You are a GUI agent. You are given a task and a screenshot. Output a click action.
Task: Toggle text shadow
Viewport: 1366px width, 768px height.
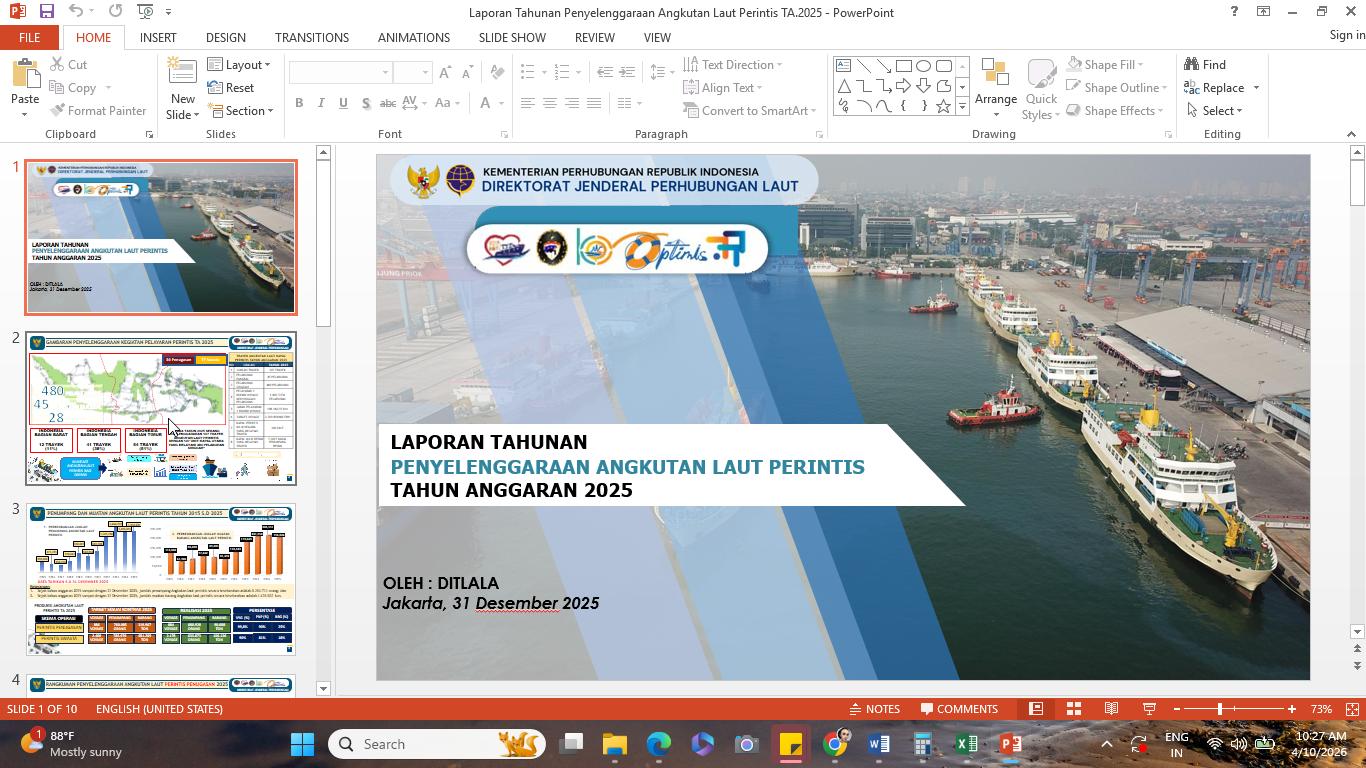[x=365, y=103]
